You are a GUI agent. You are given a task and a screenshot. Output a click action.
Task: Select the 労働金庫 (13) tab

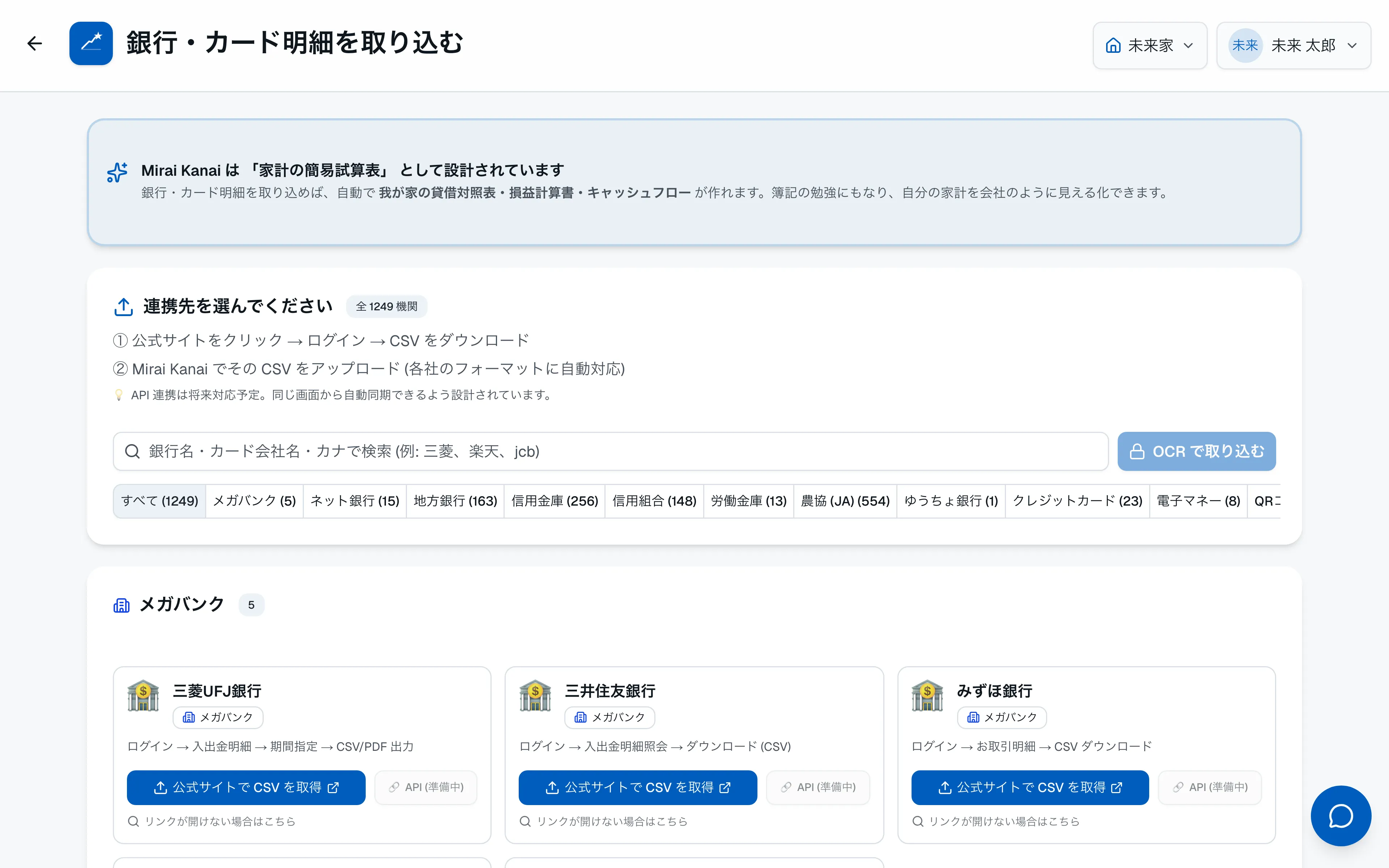click(x=748, y=501)
